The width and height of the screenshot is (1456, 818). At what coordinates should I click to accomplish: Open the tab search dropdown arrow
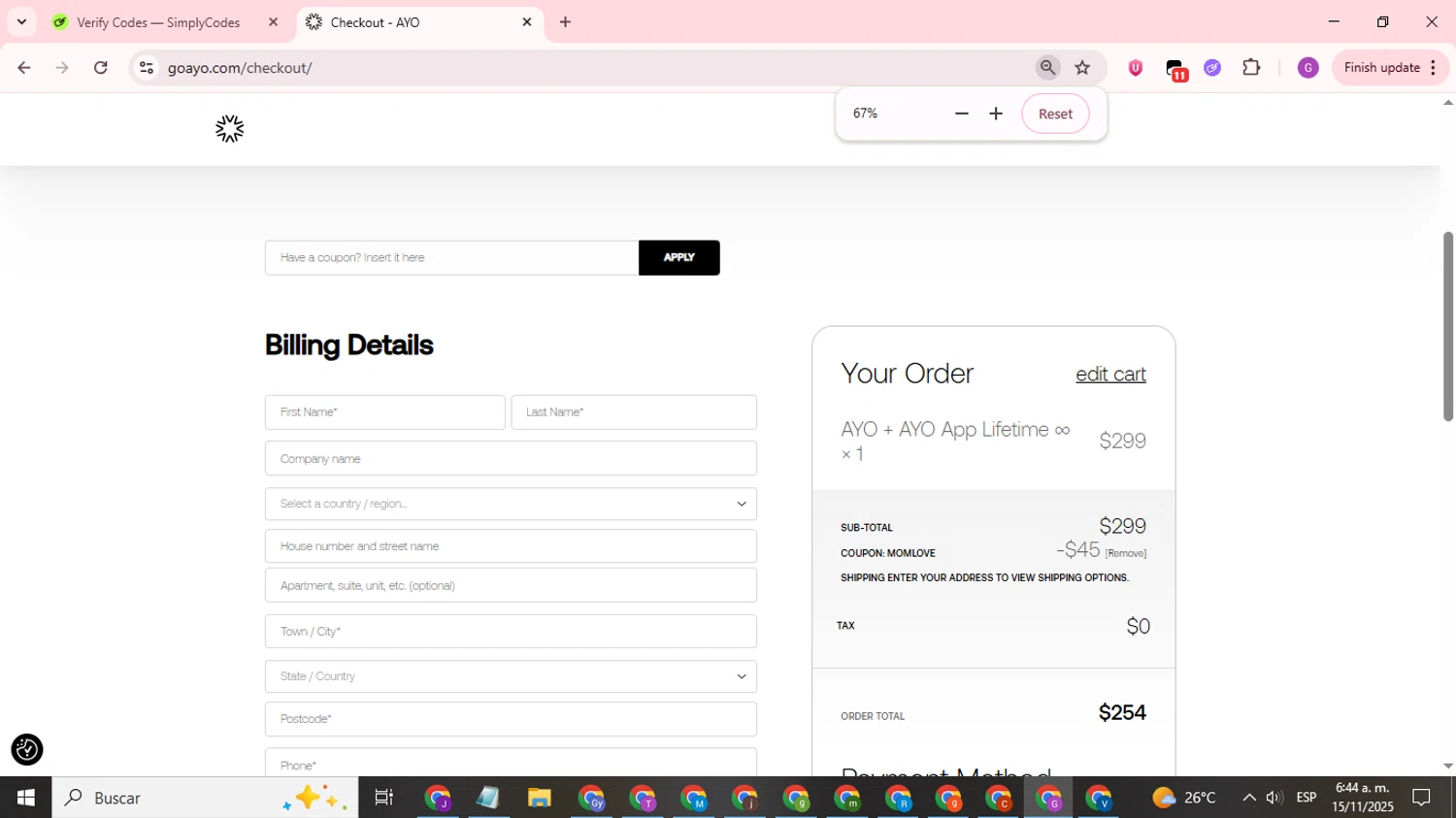21,21
